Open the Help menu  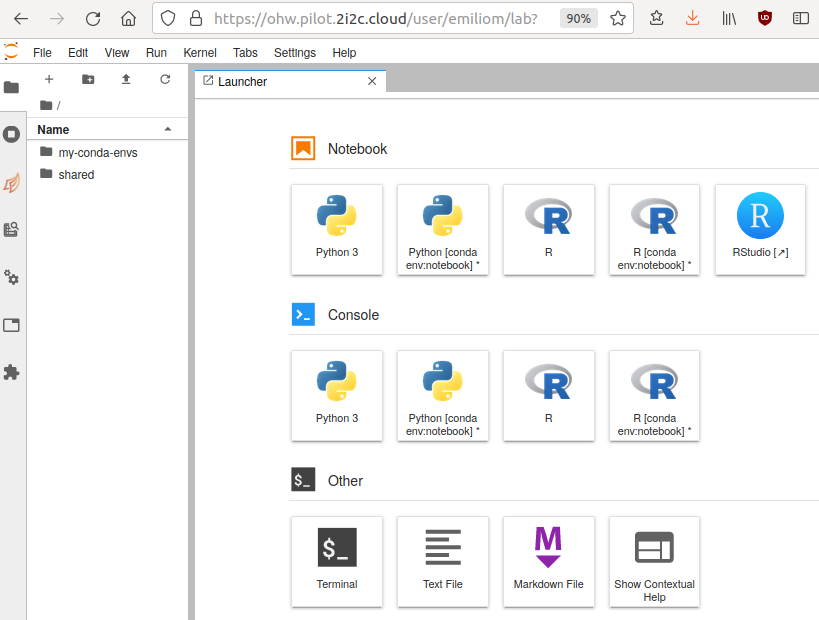click(344, 53)
